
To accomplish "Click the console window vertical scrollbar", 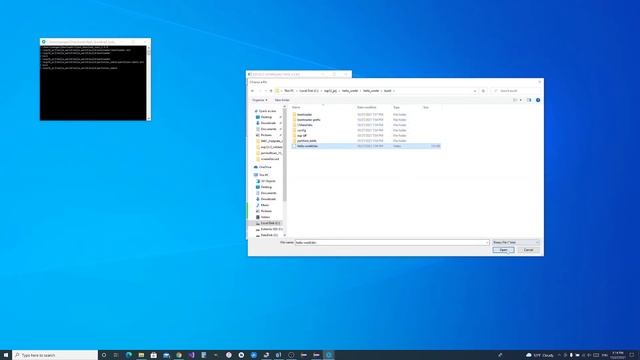I will tap(149, 83).
